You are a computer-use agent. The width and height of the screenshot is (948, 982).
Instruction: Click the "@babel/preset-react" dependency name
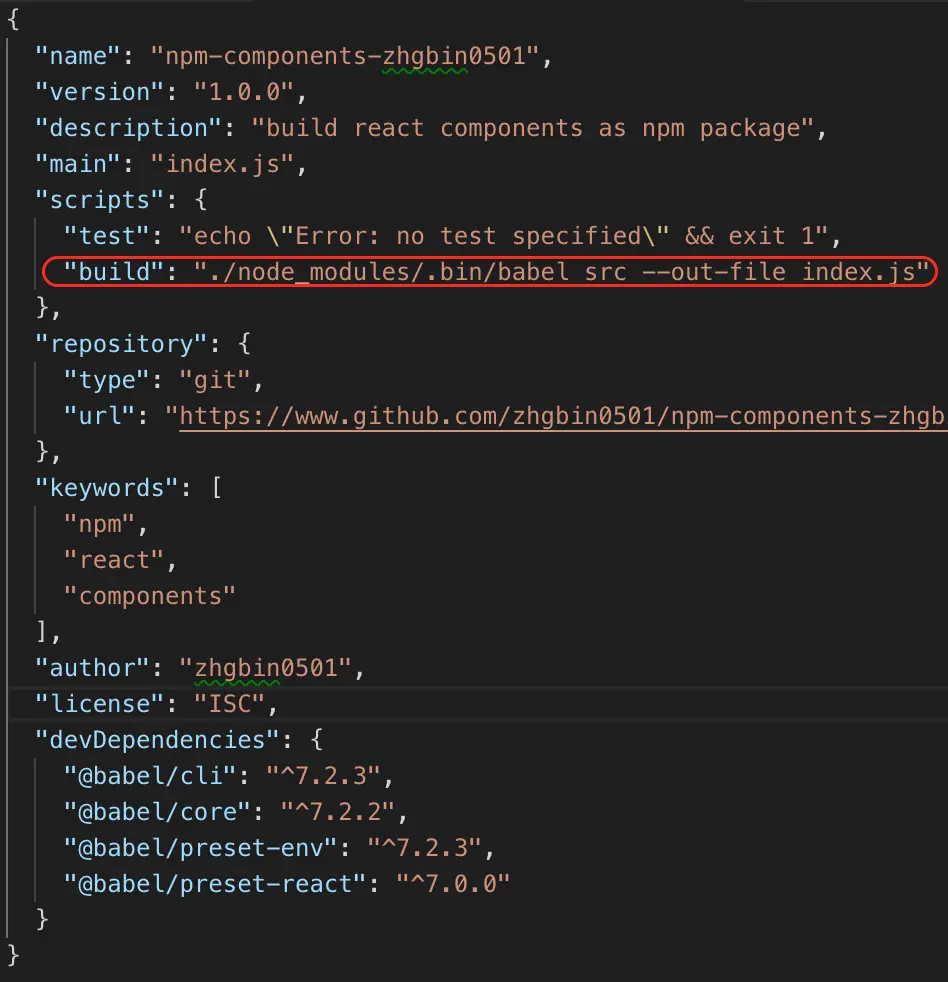click(x=215, y=884)
